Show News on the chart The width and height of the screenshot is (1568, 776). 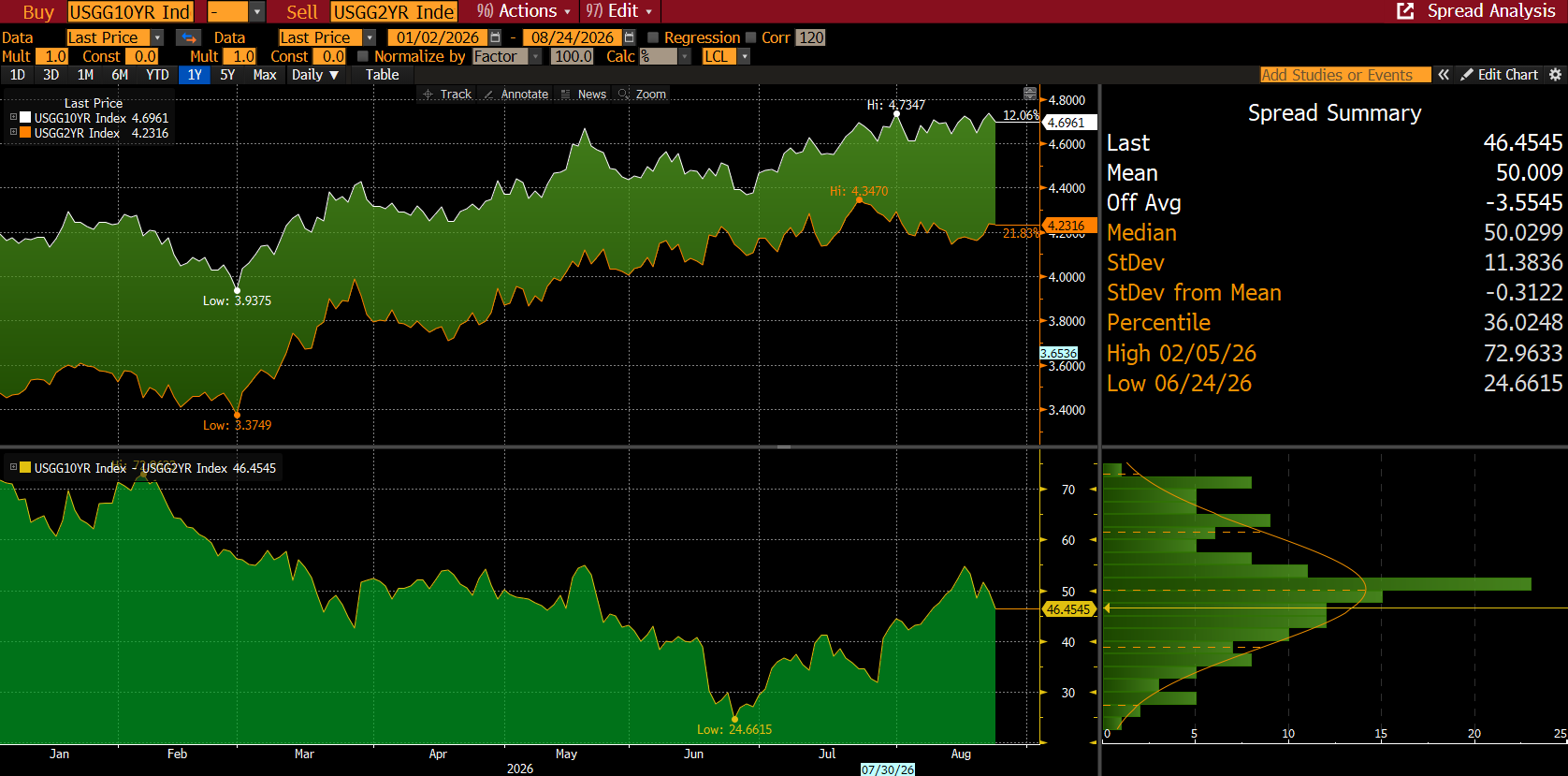[x=584, y=95]
